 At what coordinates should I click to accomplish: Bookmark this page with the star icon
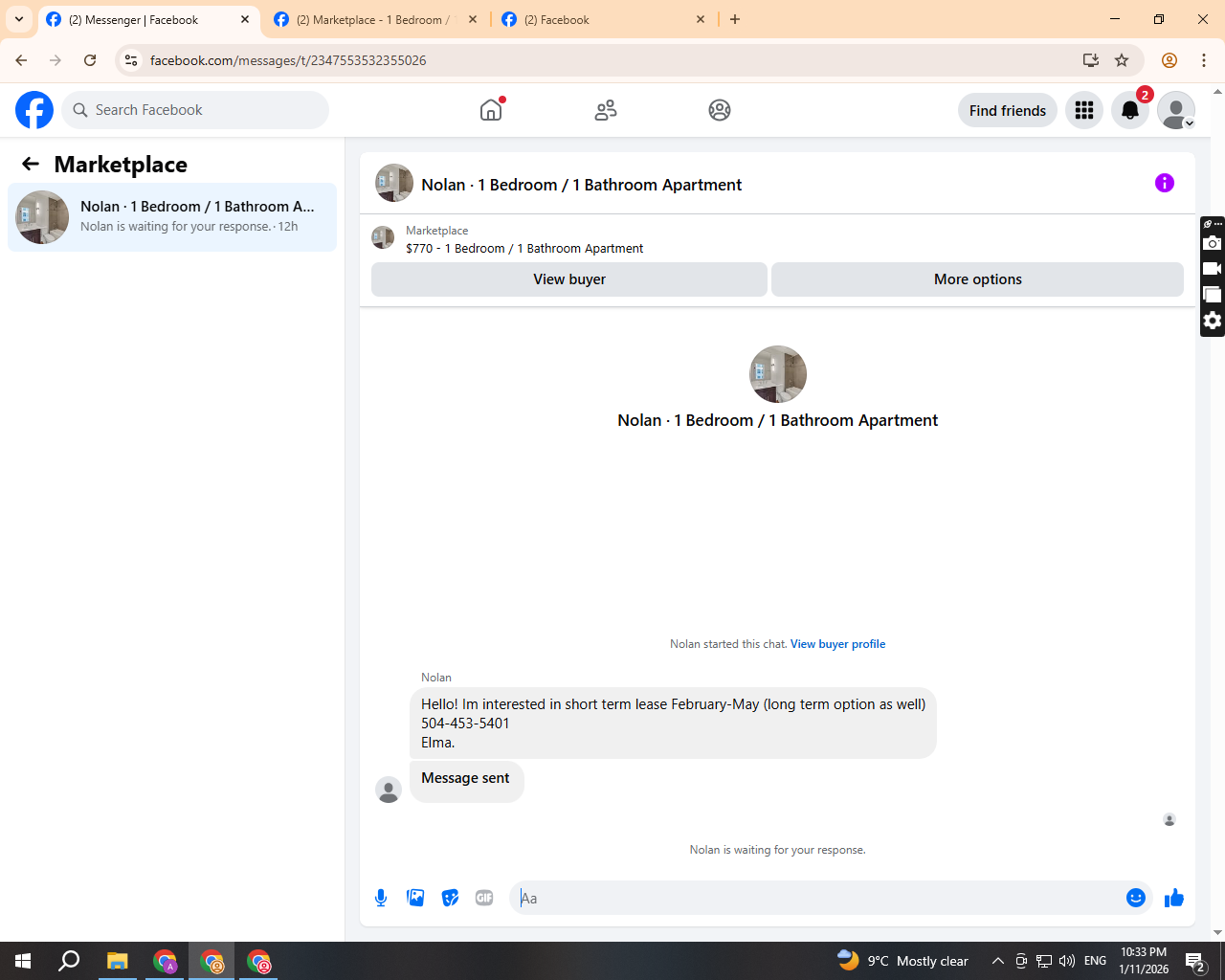click(x=1122, y=60)
